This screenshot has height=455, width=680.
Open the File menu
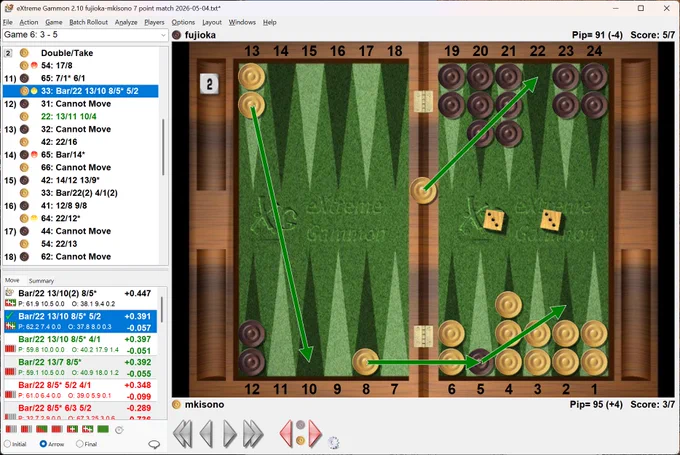8,22
